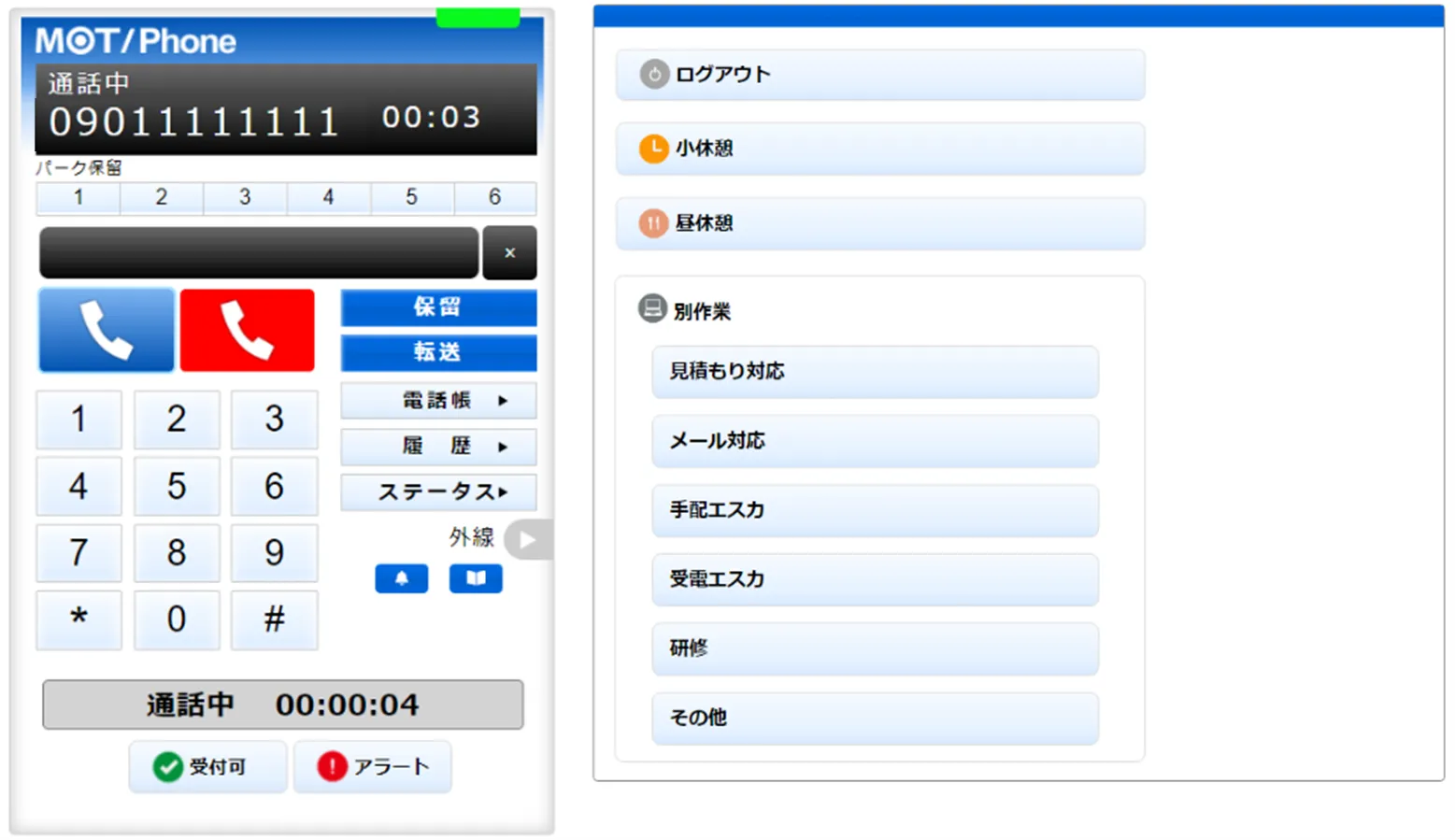Image resolution: width=1455 pixels, height=840 pixels.
Task: Click the caller number 09011111111
Action: pos(193,121)
